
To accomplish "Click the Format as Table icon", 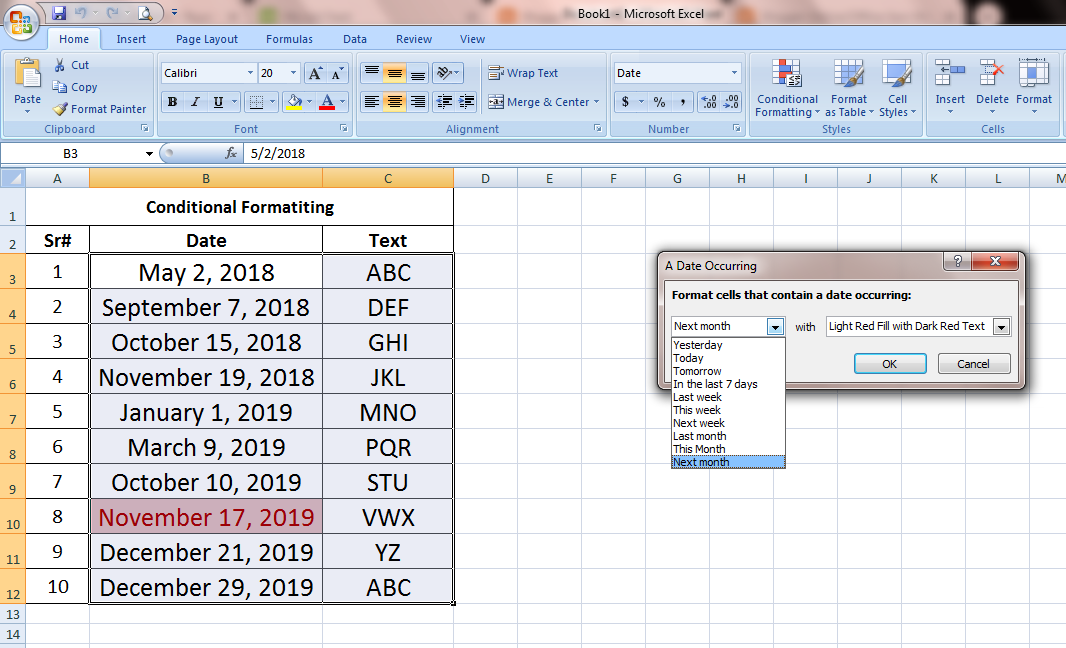I will click(849, 88).
